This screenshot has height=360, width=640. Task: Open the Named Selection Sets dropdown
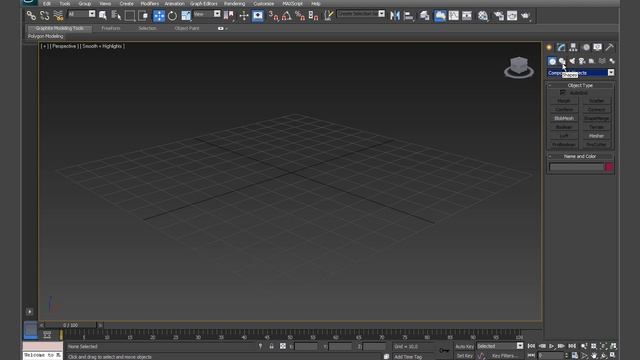coord(361,13)
